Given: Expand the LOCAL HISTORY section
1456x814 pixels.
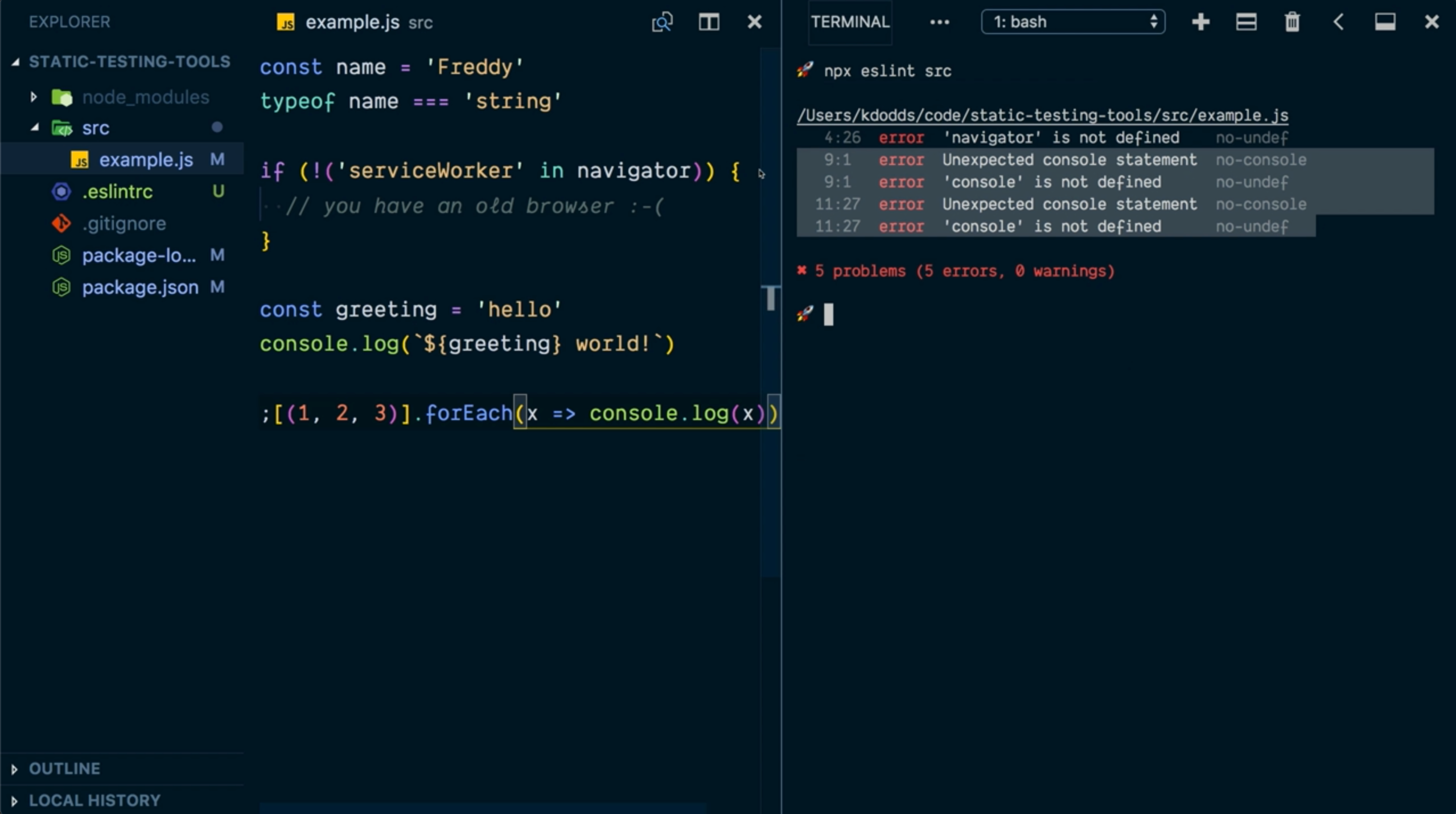Looking at the screenshot, I should click(94, 800).
